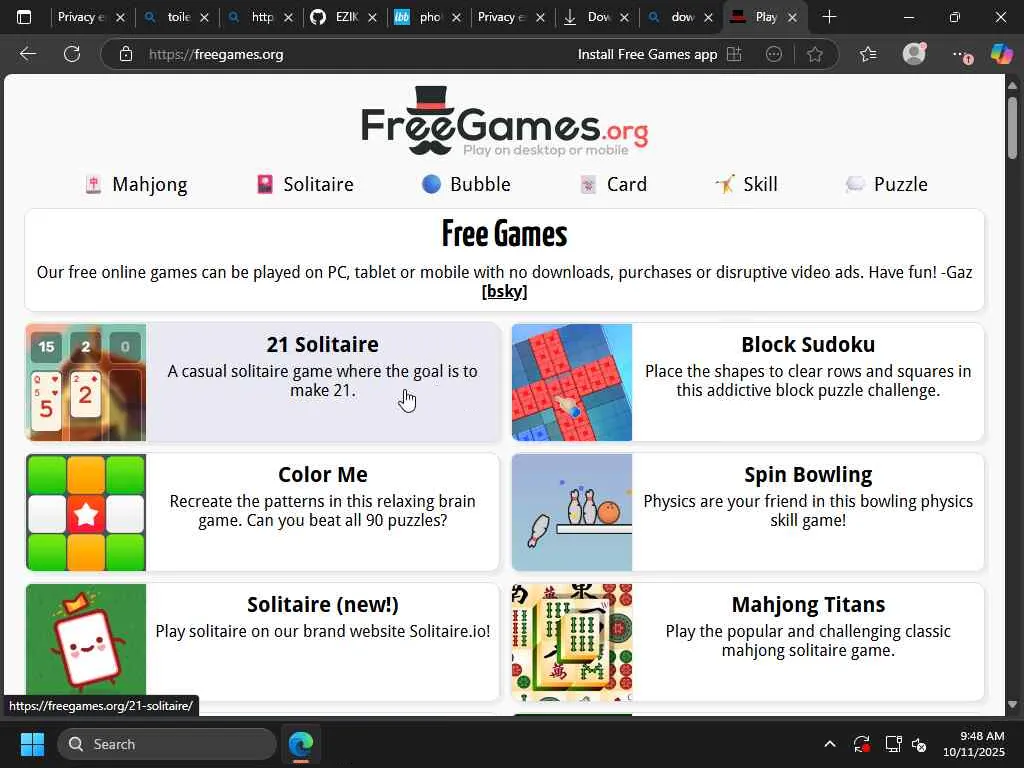
Task: Install Free Games app icon in address bar
Action: [x=735, y=54]
